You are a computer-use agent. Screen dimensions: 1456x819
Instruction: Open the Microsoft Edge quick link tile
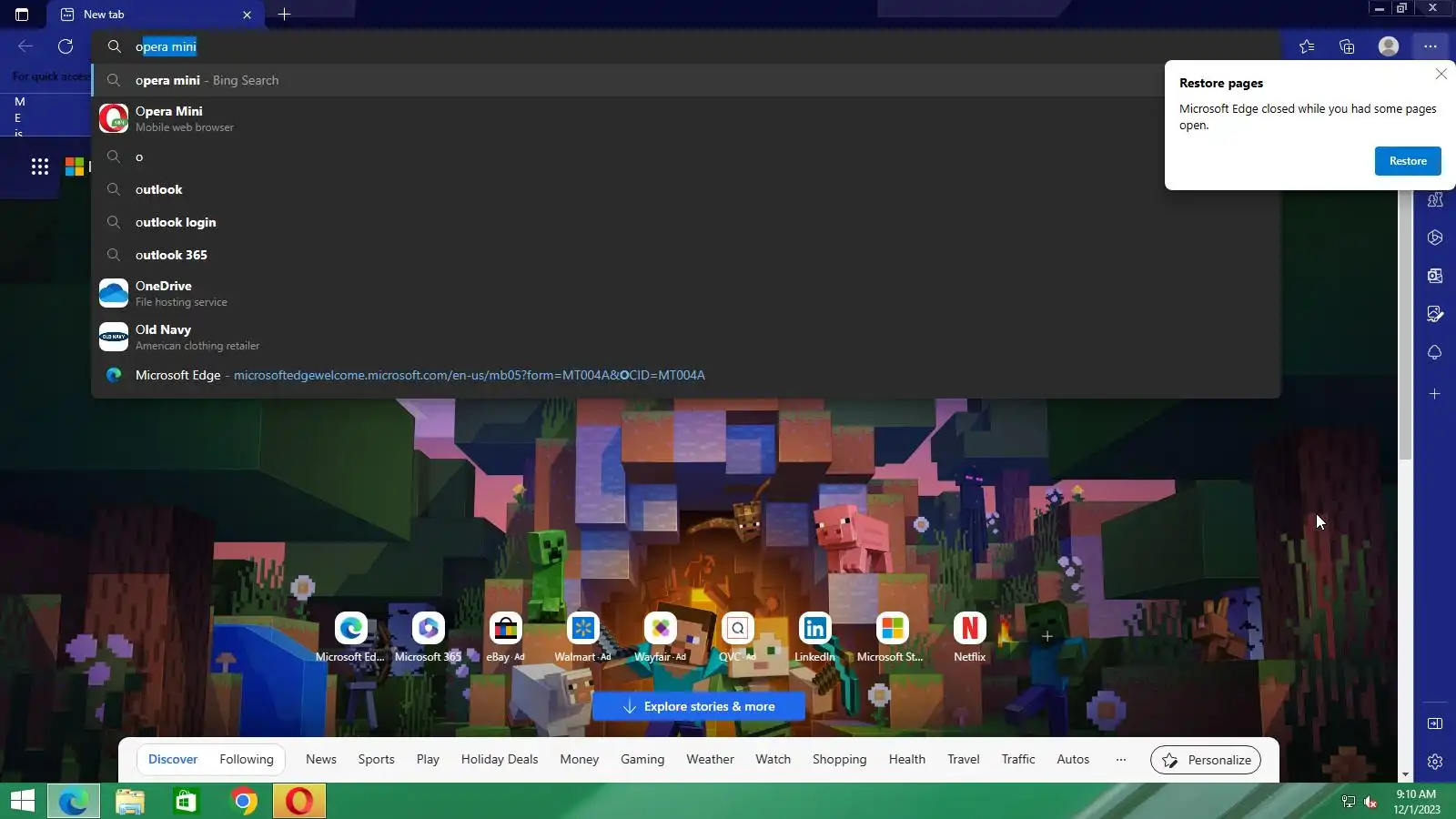pos(350,637)
